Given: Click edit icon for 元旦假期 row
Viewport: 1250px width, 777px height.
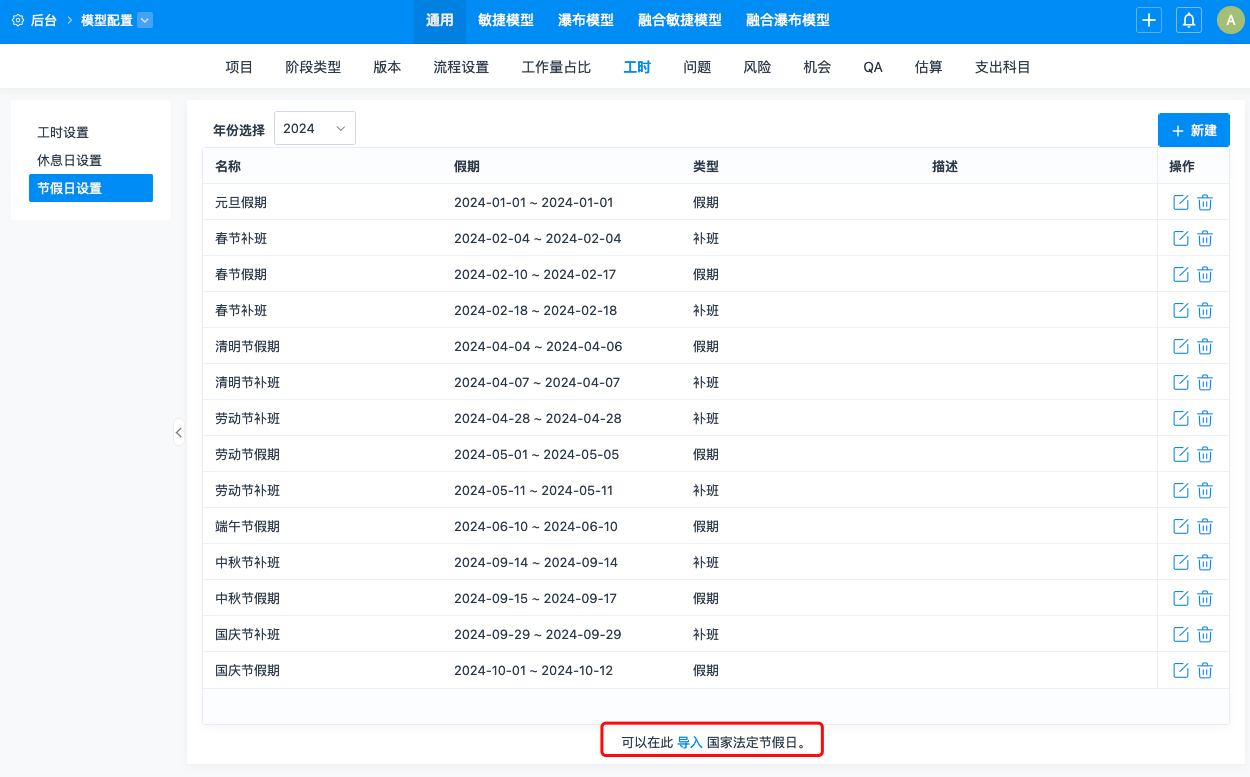Looking at the screenshot, I should [x=1180, y=202].
